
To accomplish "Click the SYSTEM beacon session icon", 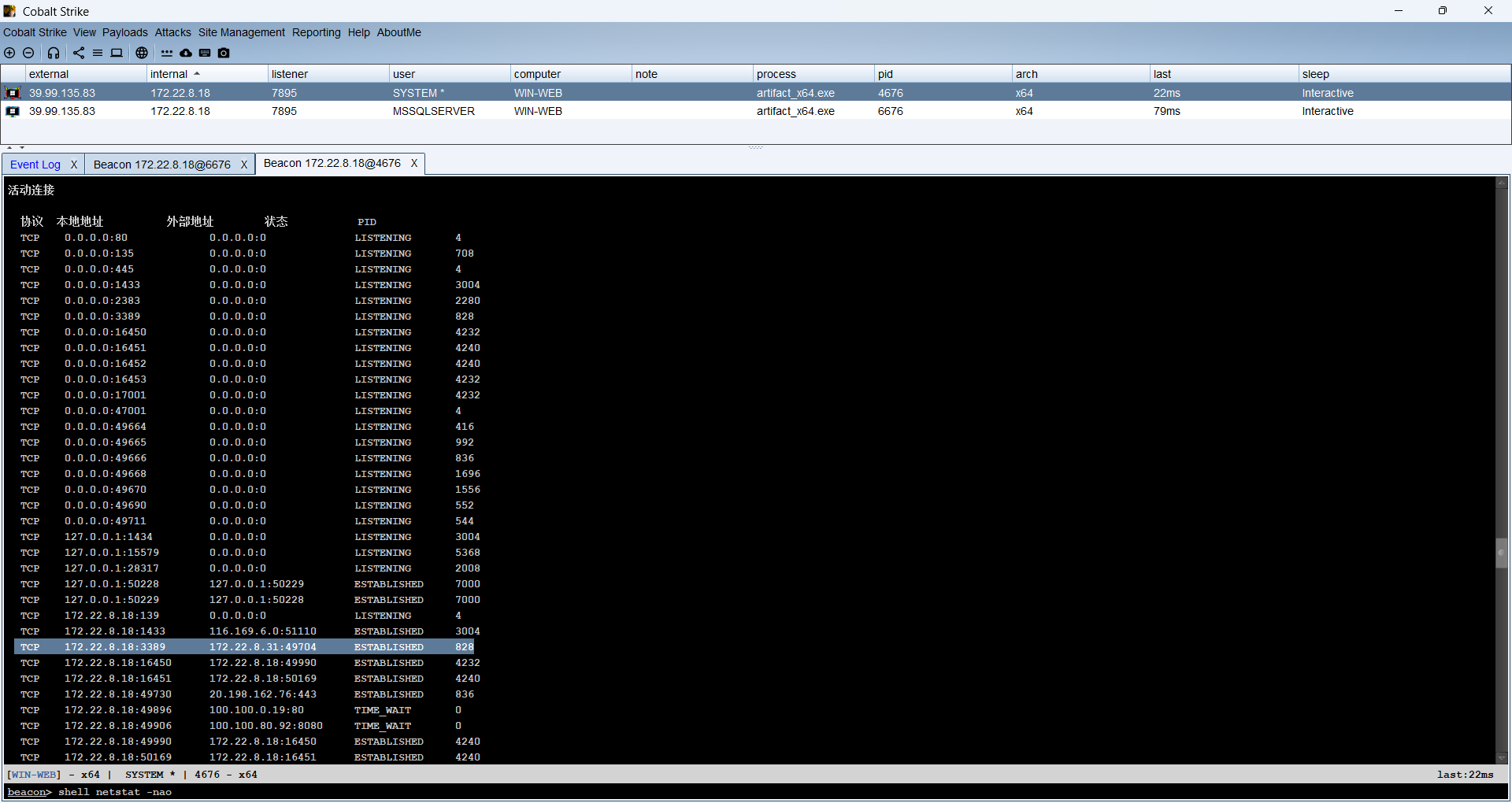I will (13, 93).
